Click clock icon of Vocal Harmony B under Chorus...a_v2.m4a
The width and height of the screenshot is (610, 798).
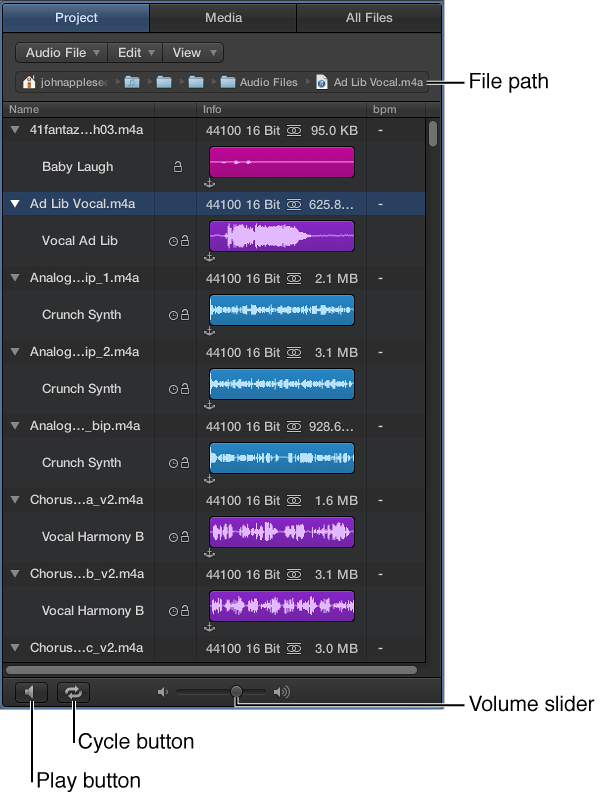tap(173, 537)
